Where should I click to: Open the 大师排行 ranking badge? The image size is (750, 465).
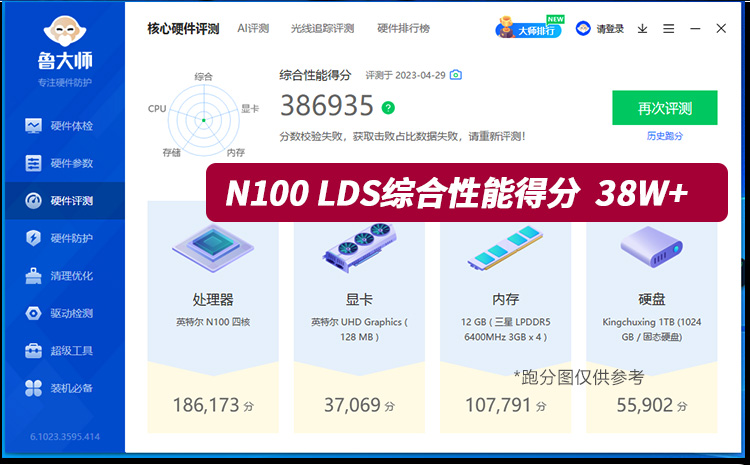(x=529, y=28)
